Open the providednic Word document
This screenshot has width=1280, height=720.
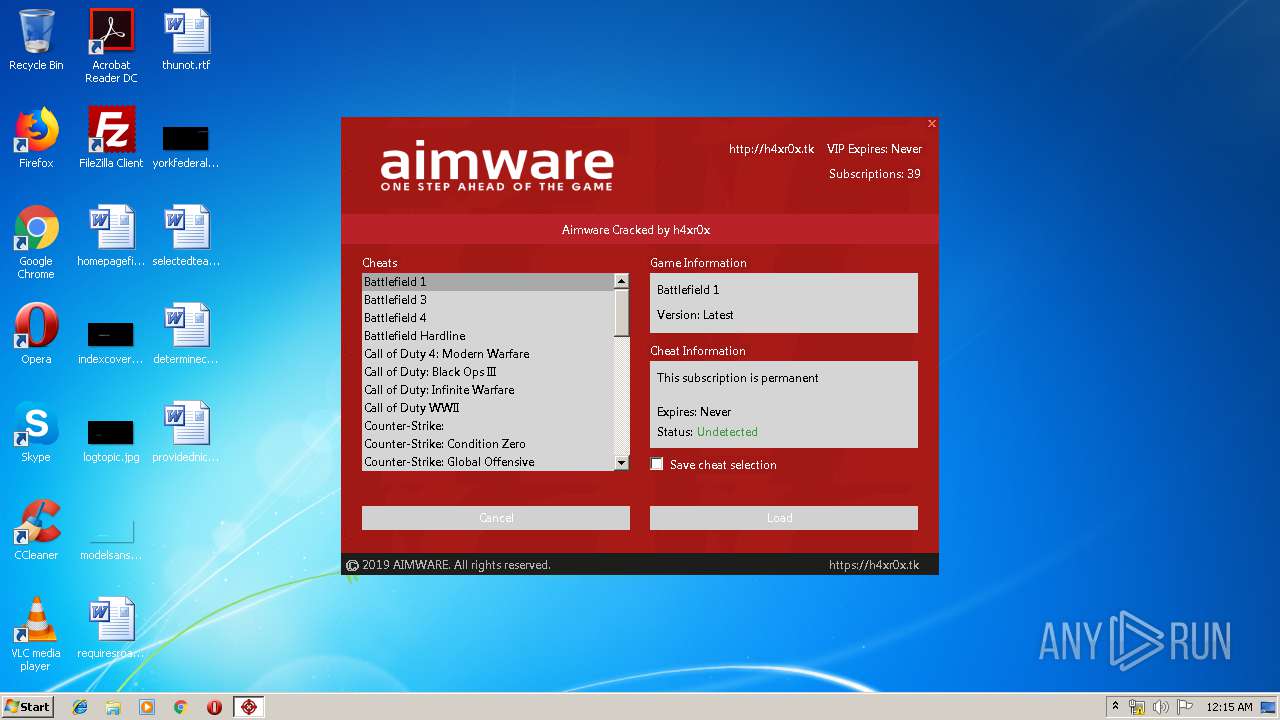tap(186, 432)
